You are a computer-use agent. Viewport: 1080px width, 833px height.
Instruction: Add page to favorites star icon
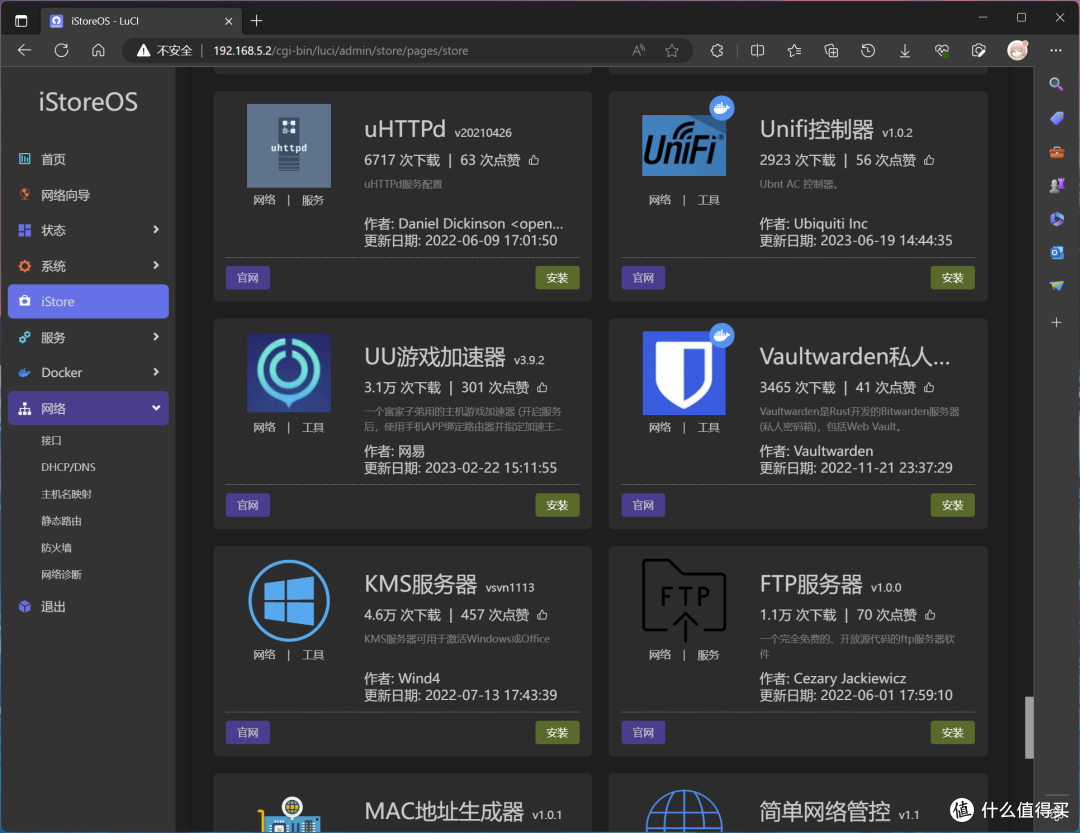pyautogui.click(x=672, y=50)
